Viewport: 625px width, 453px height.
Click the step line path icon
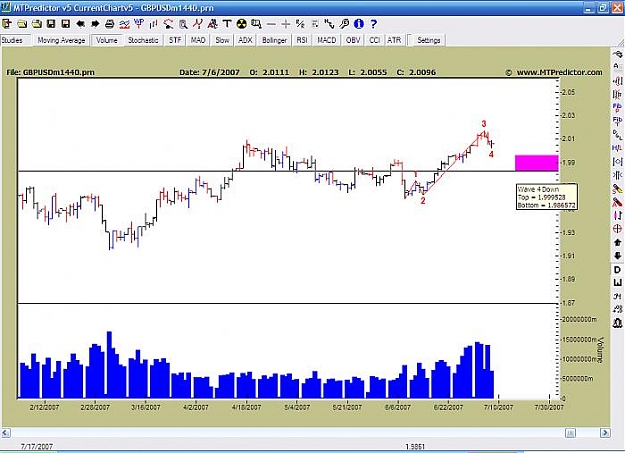[329, 24]
